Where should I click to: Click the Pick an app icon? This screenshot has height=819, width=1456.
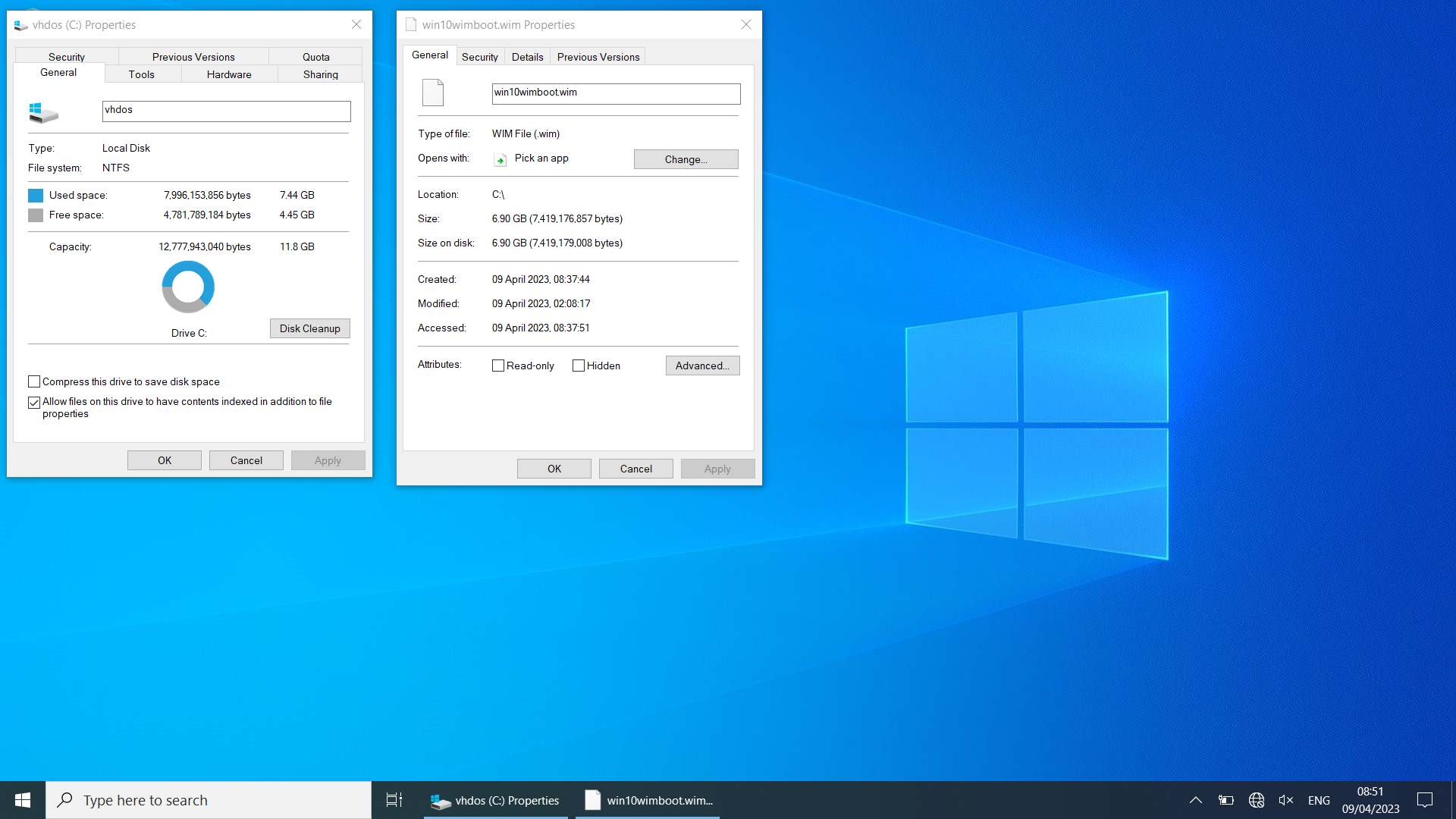pos(500,159)
